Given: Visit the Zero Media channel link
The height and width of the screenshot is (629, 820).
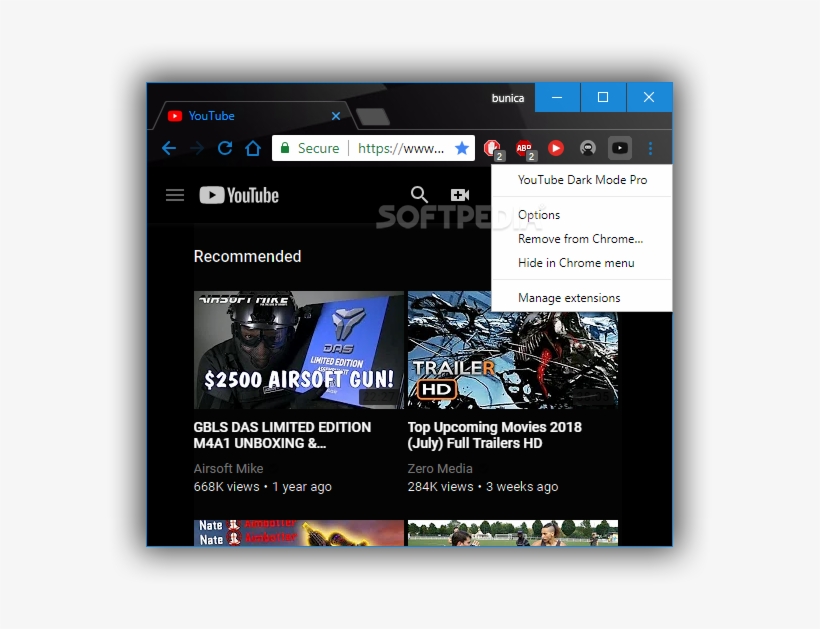Looking at the screenshot, I should tap(440, 468).
